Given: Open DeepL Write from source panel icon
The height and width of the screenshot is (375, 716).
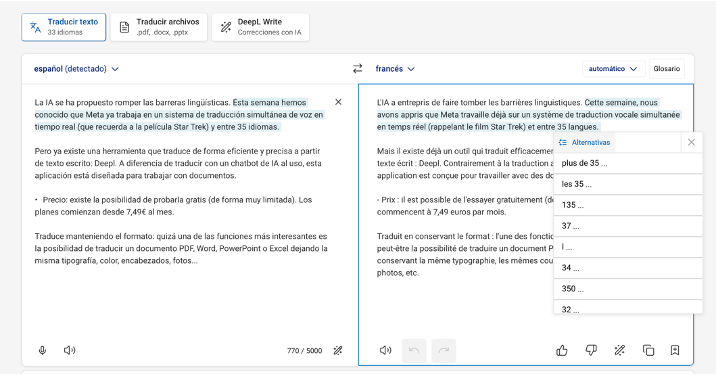Looking at the screenshot, I should pyautogui.click(x=338, y=350).
